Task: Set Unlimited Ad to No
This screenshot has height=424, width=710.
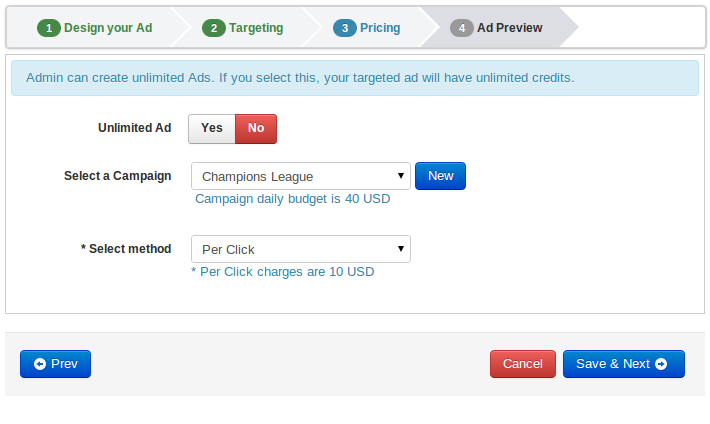Action: [x=256, y=128]
